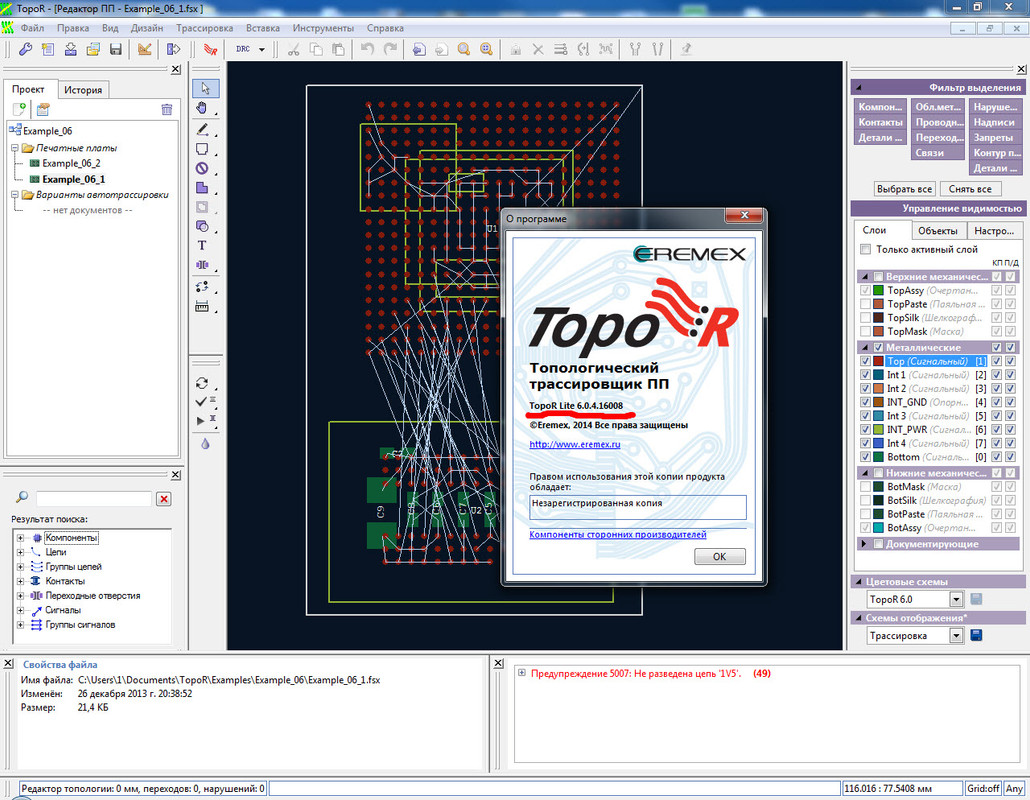Toggle TopAssy layer visibility checkbox
This screenshot has width=1030, height=800.
[x=865, y=290]
